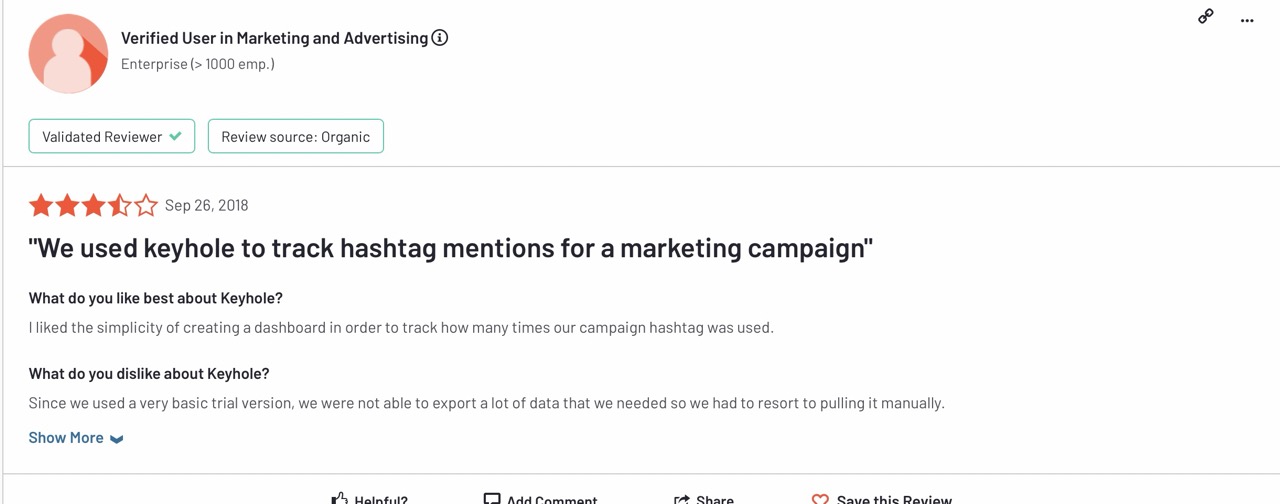Click the Enterprise (> 1000 emp.) label

tap(198, 64)
